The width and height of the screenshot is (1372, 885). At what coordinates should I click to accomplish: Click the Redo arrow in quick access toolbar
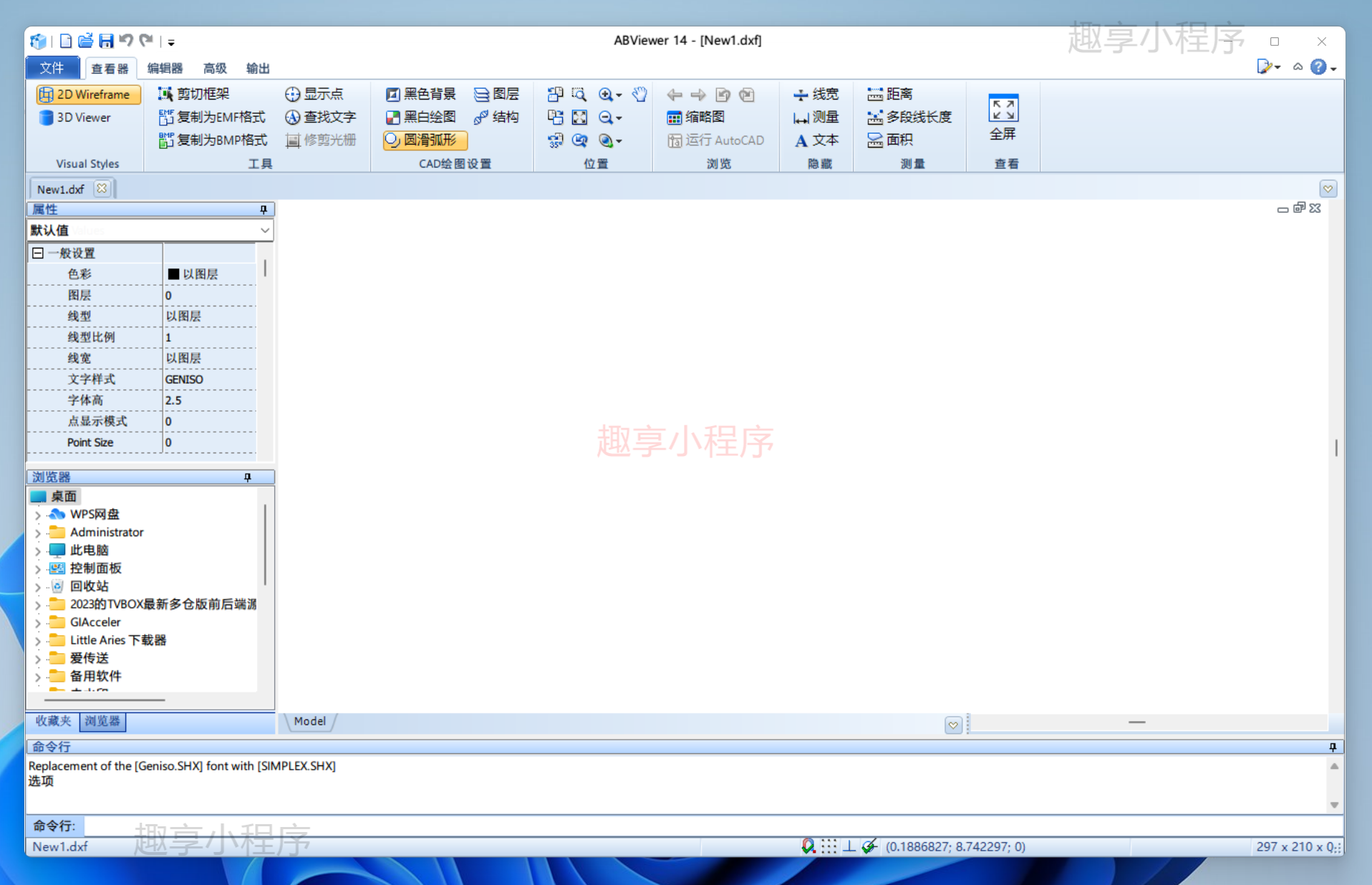click(x=146, y=41)
